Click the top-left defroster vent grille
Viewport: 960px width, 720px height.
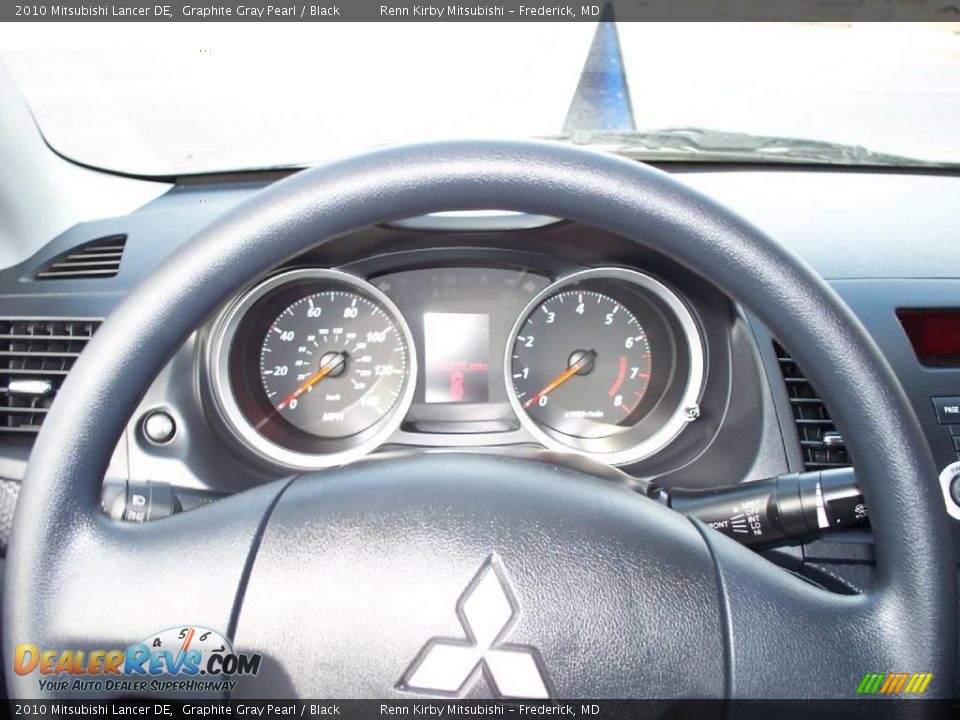[x=83, y=258]
